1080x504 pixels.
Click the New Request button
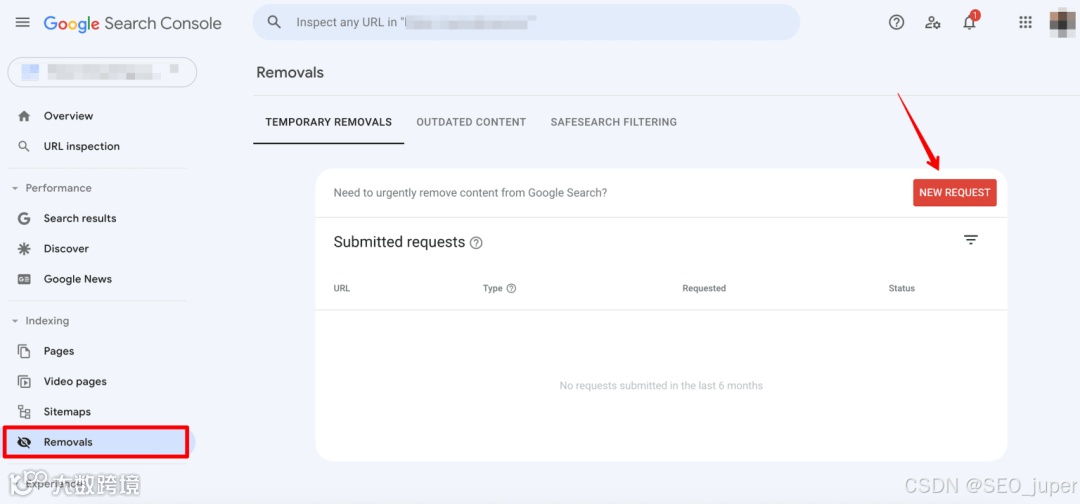[x=954, y=193]
